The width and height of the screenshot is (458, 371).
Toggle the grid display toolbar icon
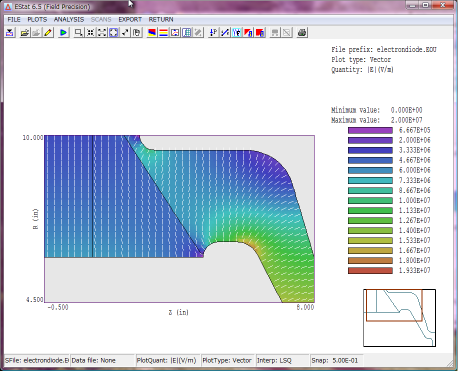[187, 33]
